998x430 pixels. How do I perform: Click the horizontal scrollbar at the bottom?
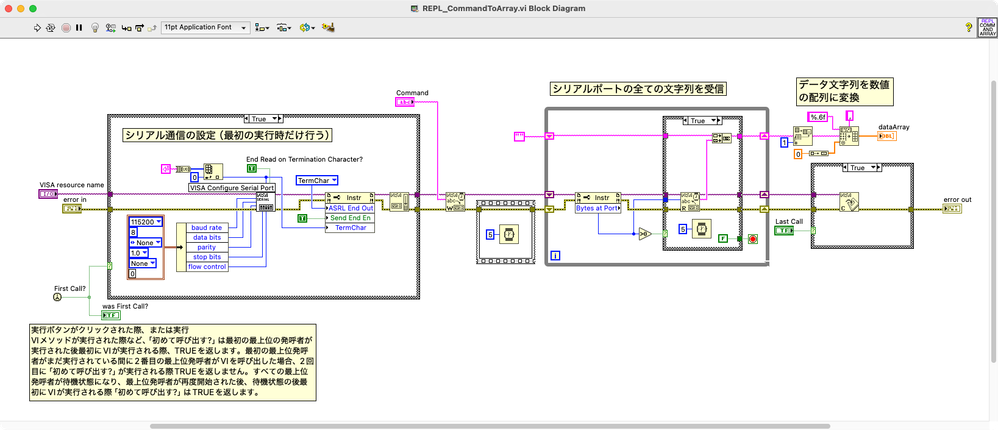pos(490,426)
